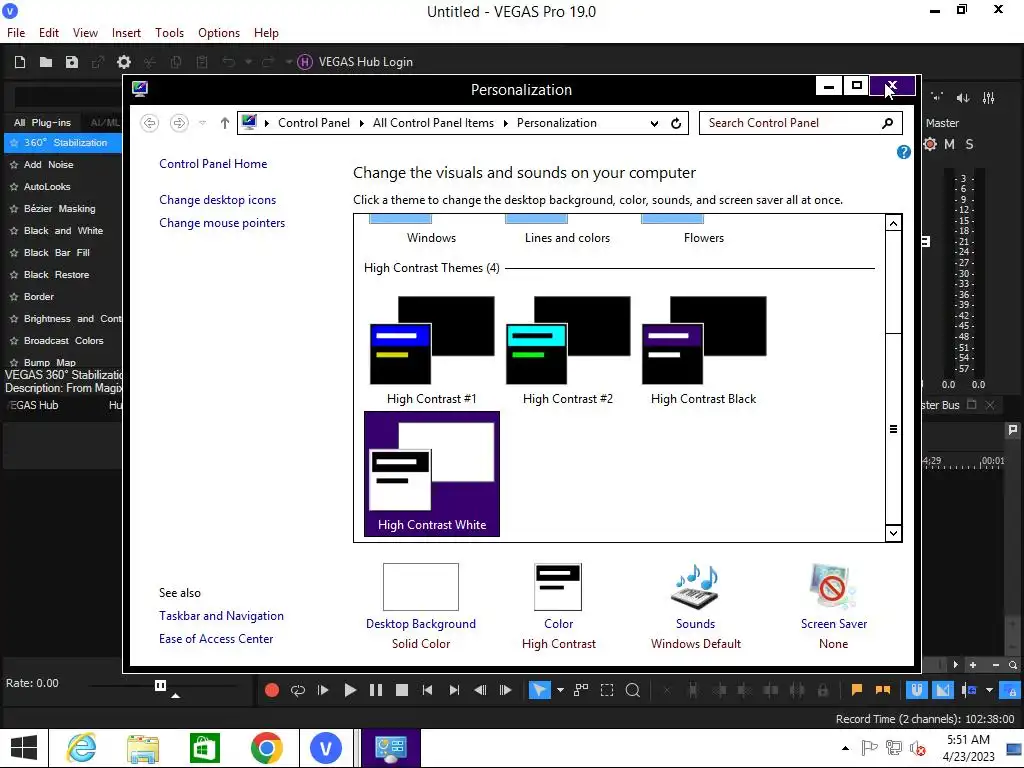Image resolution: width=1024 pixels, height=768 pixels.
Task: Insert a region with double flag icon
Action: click(883, 690)
